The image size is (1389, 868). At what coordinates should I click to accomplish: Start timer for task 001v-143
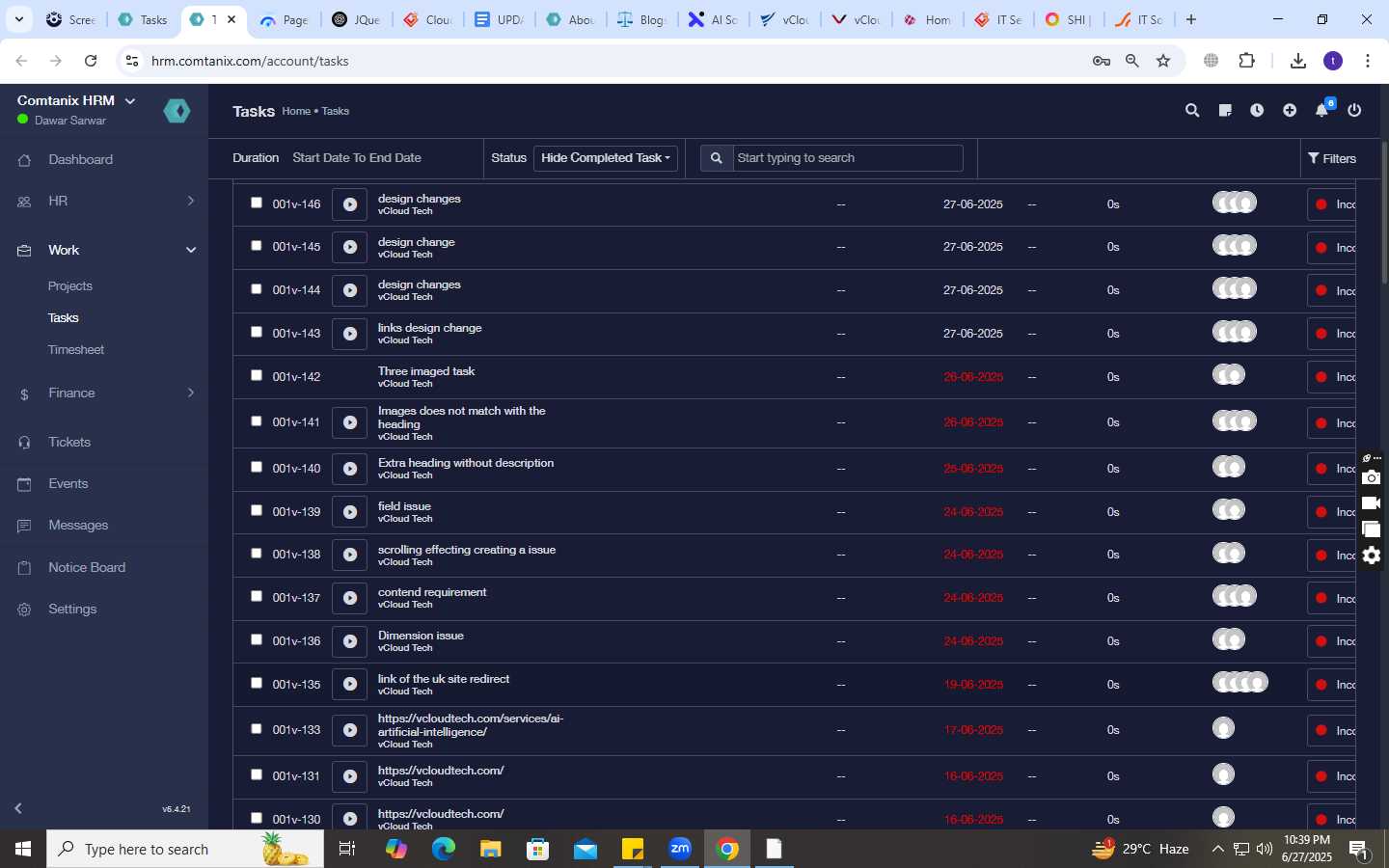(349, 334)
